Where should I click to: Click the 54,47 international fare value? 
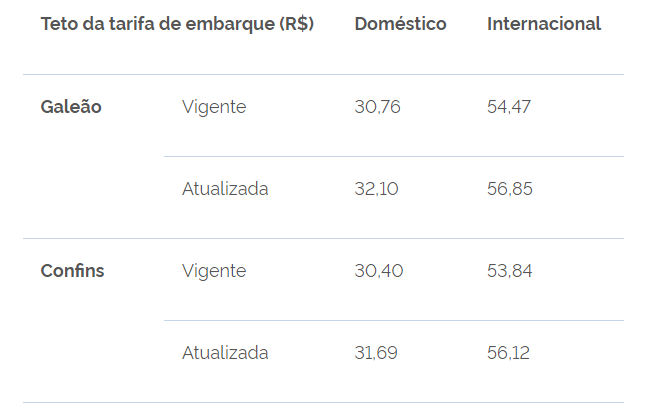[x=509, y=107]
